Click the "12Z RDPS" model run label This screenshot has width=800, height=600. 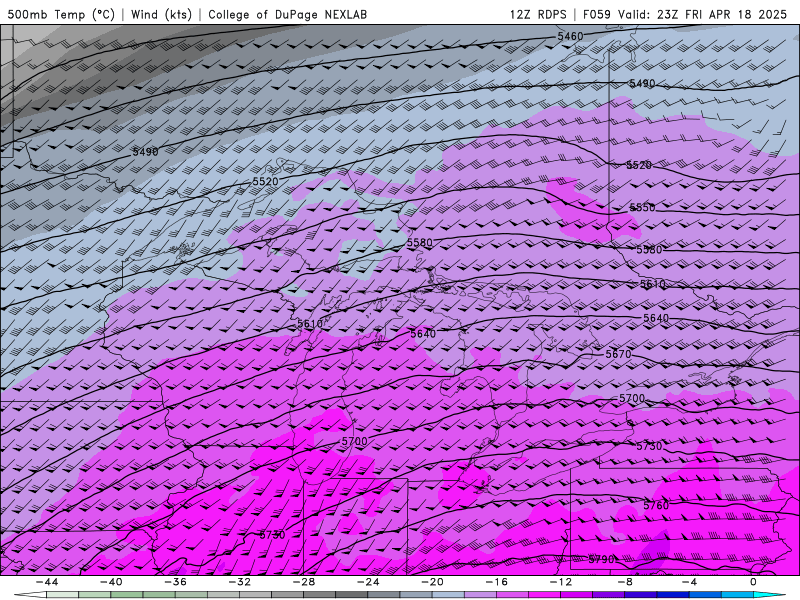pos(538,14)
